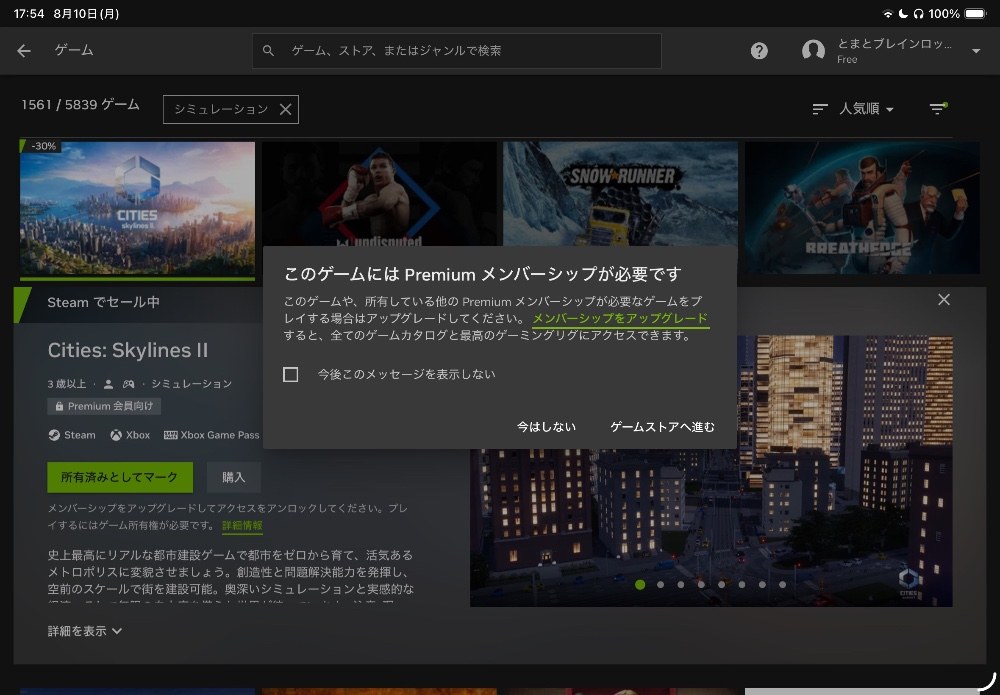Viewport: 1000px width, 695px height.
Task: Click the 購入 button
Action: point(233,477)
